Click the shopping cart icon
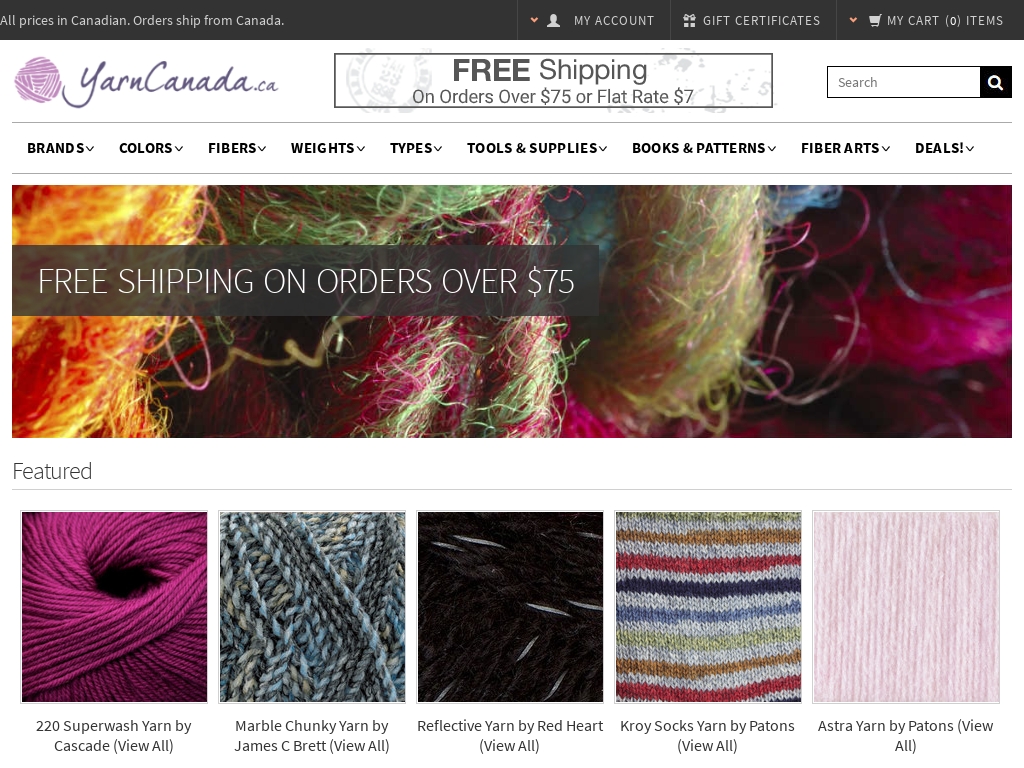The height and width of the screenshot is (768, 1024). 874,21
